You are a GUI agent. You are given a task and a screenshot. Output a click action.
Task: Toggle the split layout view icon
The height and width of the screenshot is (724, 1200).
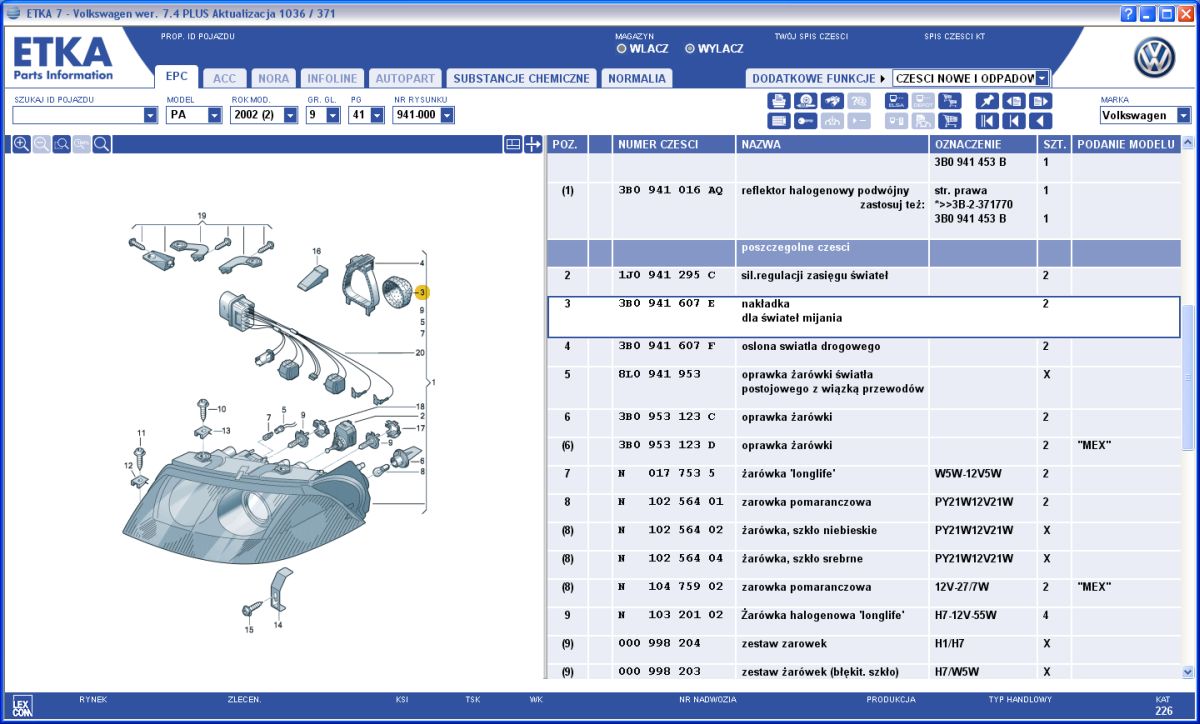pos(513,144)
